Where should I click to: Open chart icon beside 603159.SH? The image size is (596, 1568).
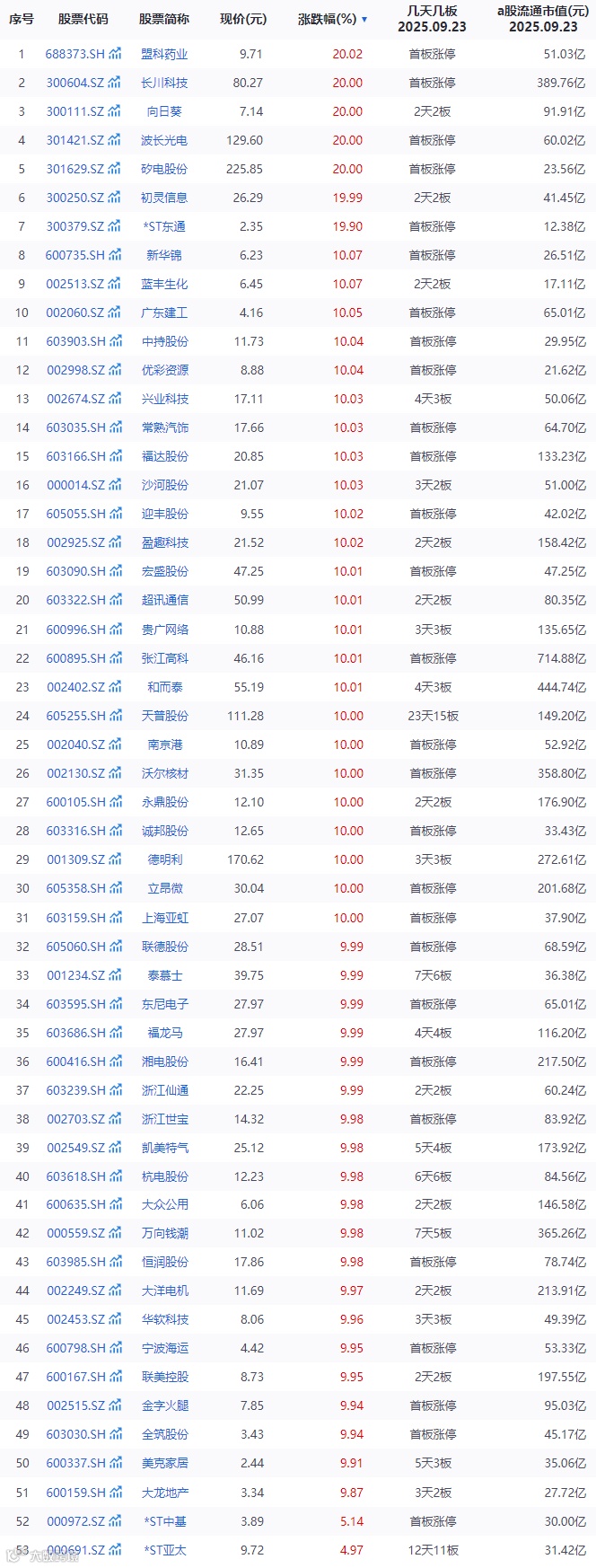tap(114, 918)
